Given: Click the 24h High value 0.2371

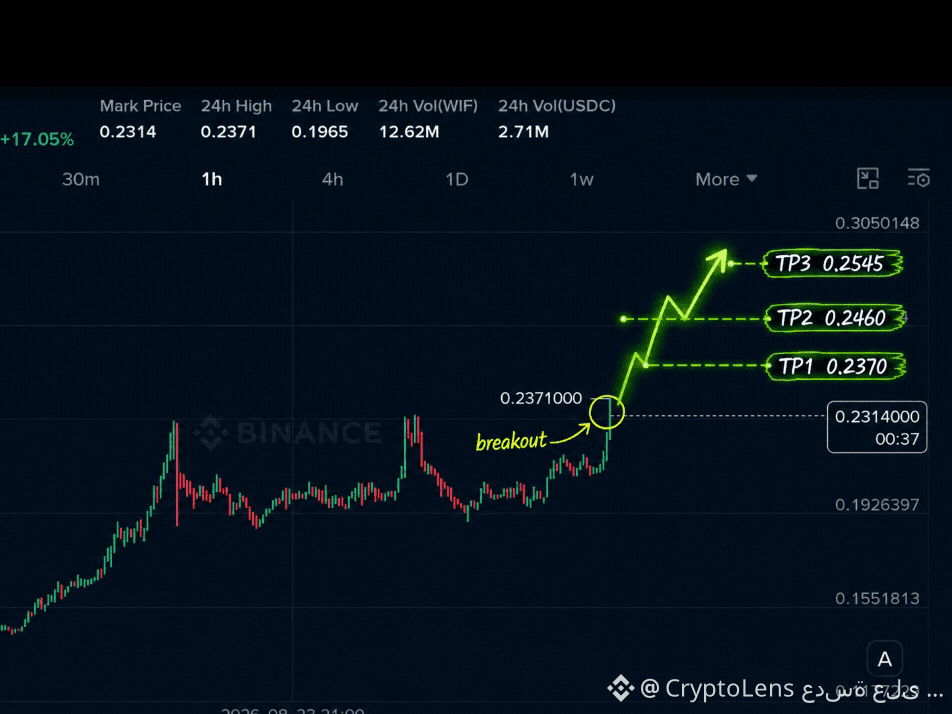Looking at the screenshot, I should coord(229,132).
